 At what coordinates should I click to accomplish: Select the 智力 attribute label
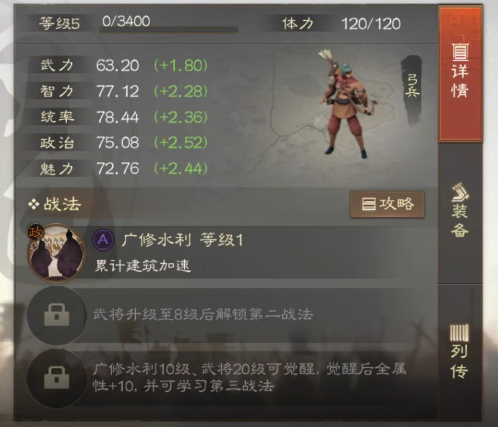click(x=57, y=91)
